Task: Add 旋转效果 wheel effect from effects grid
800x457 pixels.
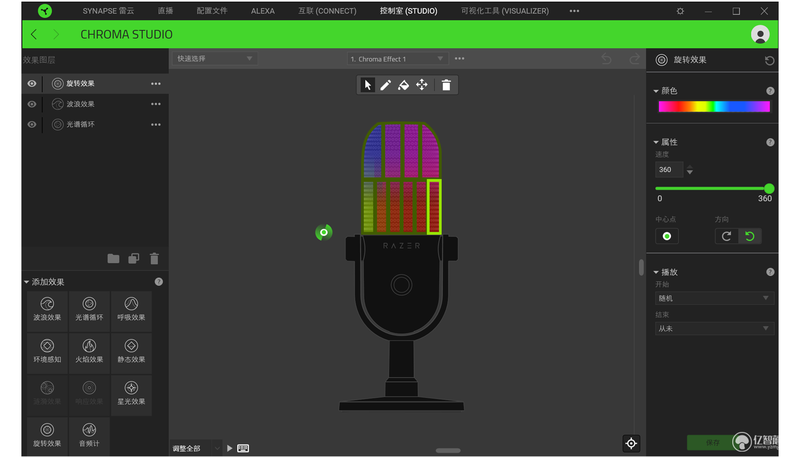Action: (x=47, y=436)
